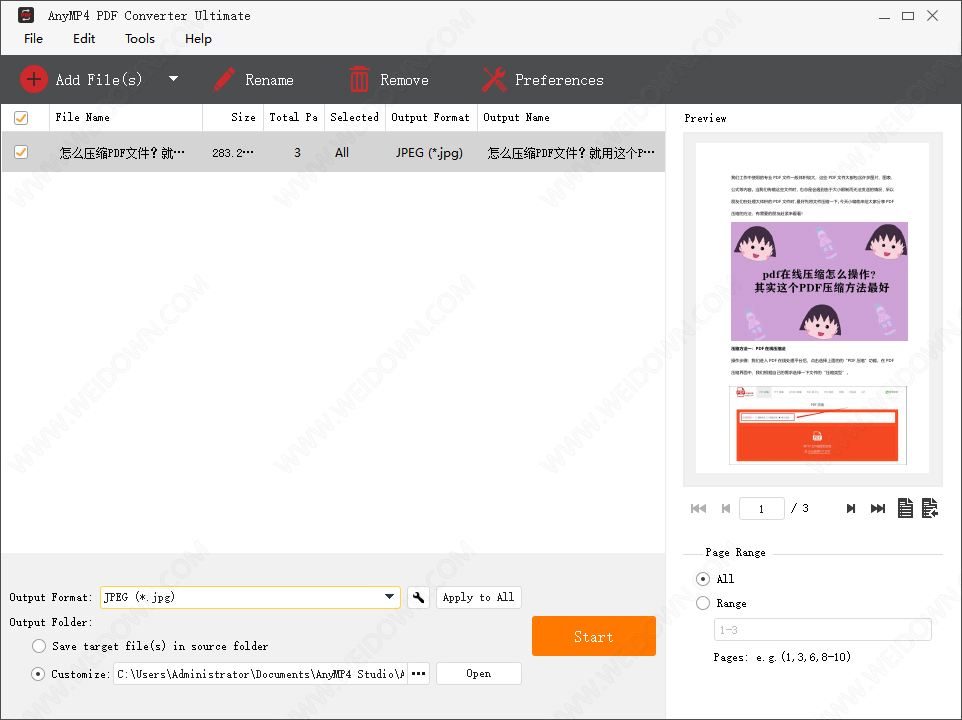Click the Selected pages 'All' cell
Image resolution: width=962 pixels, height=720 pixels.
click(342, 153)
